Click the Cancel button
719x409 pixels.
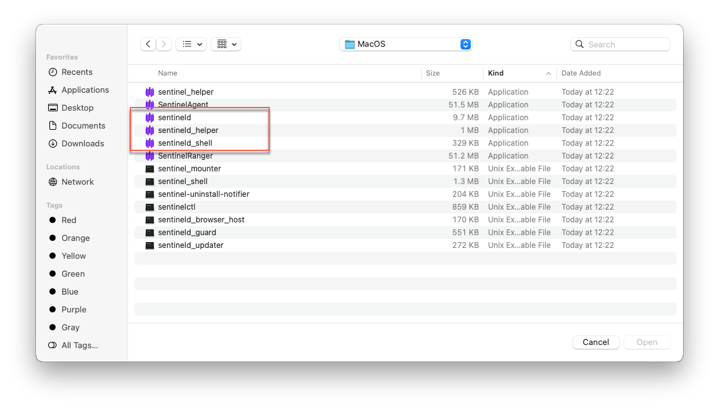(595, 342)
